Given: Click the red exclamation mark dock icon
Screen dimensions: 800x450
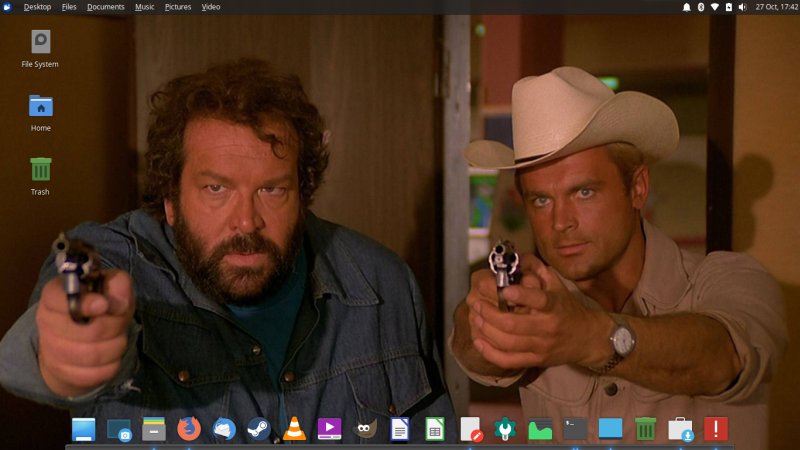Looking at the screenshot, I should click(x=716, y=429).
